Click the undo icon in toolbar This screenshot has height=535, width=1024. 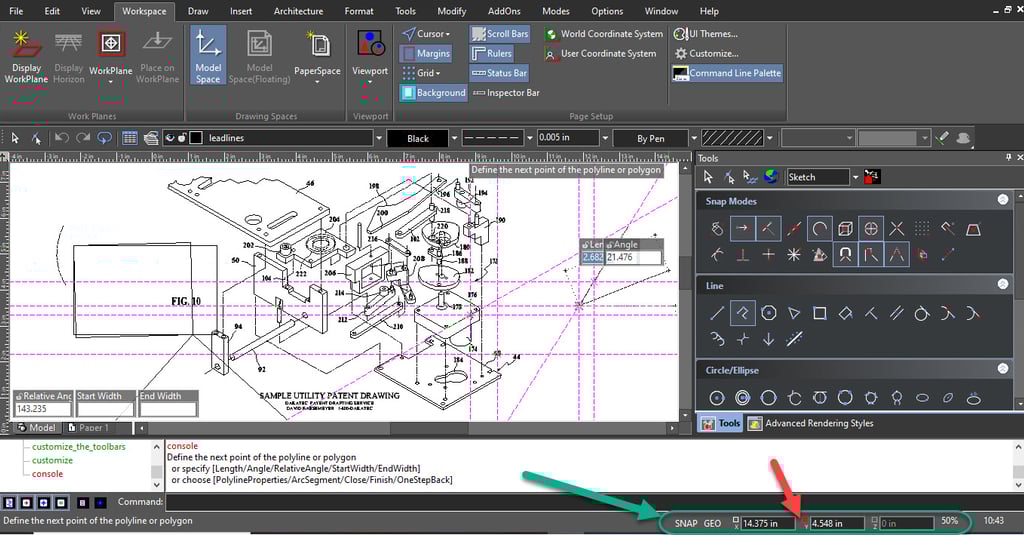[61, 138]
